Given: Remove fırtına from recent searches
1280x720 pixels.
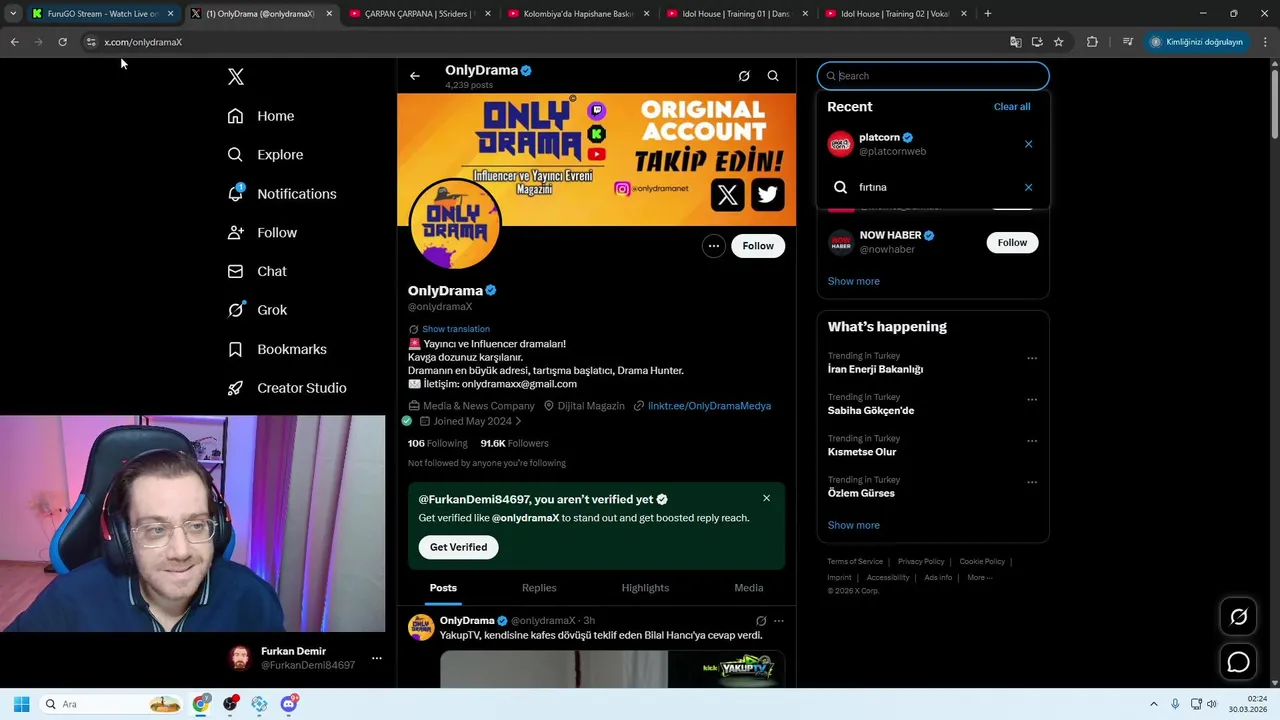Looking at the screenshot, I should (x=1028, y=187).
